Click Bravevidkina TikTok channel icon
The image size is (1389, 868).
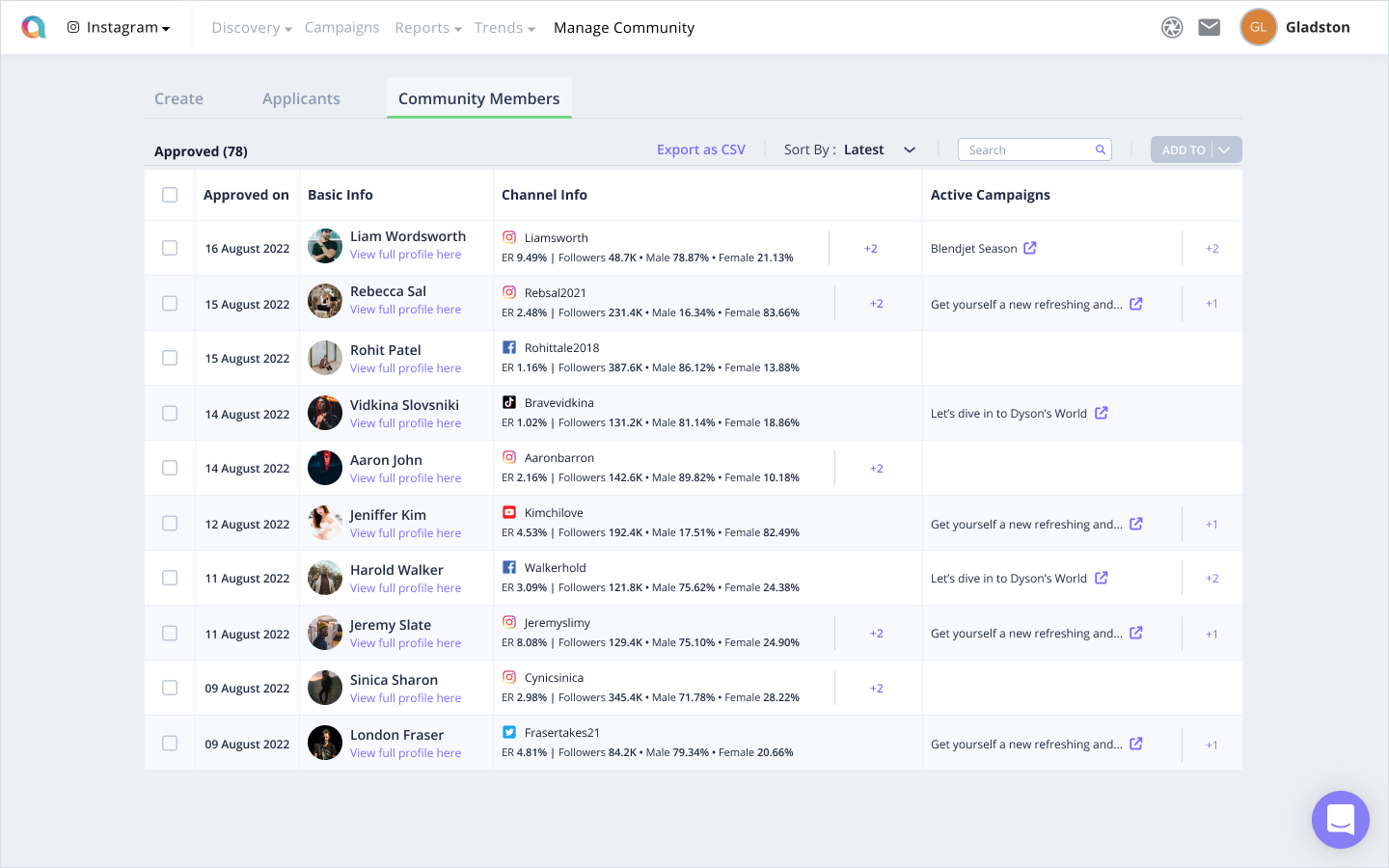click(x=509, y=402)
